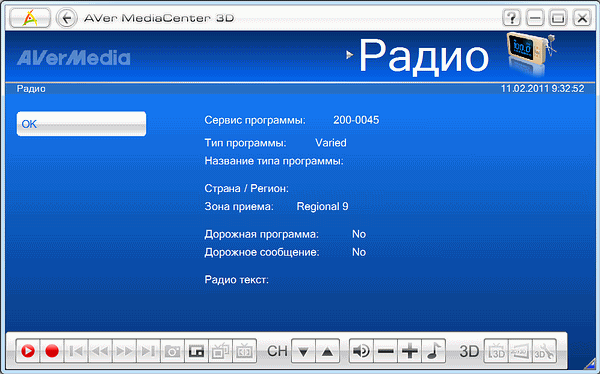600x374 pixels.
Task: Click the 2D to 3D conversion icon
Action: (520, 351)
